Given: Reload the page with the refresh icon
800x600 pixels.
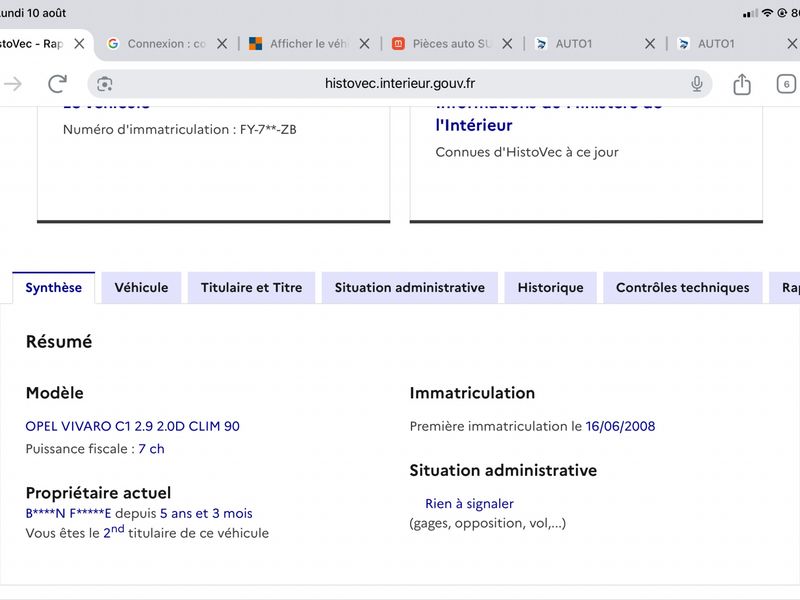Looking at the screenshot, I should (x=58, y=84).
